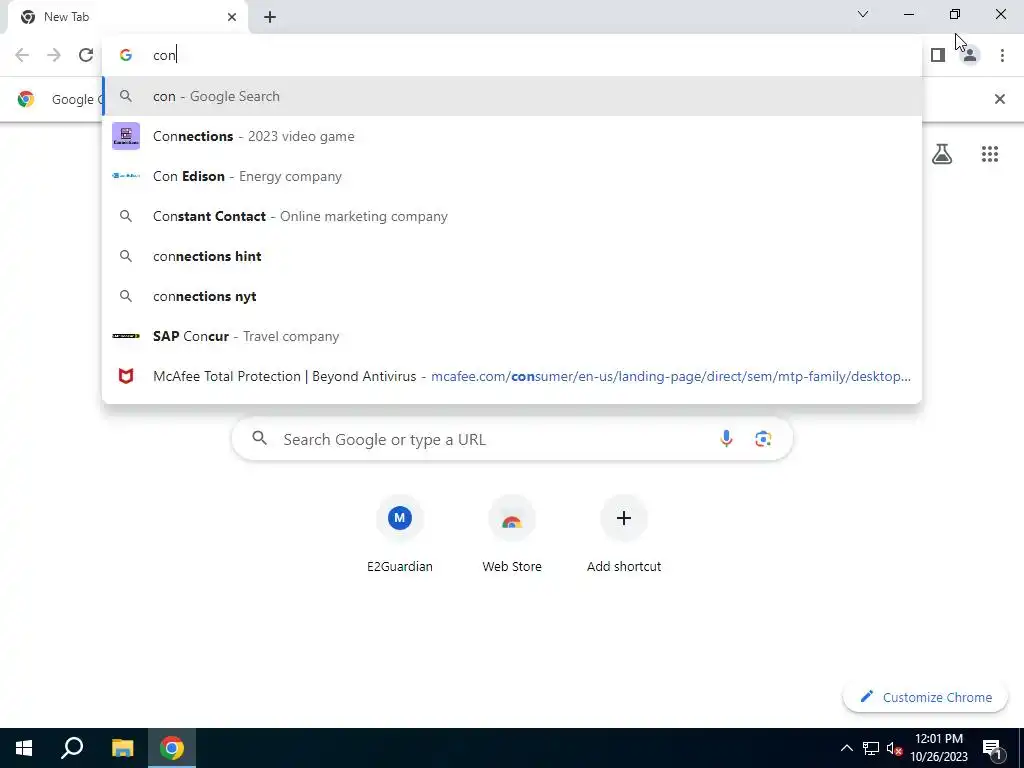Image resolution: width=1024 pixels, height=768 pixels.
Task: Close the New Tab tab
Action: pos(232,17)
